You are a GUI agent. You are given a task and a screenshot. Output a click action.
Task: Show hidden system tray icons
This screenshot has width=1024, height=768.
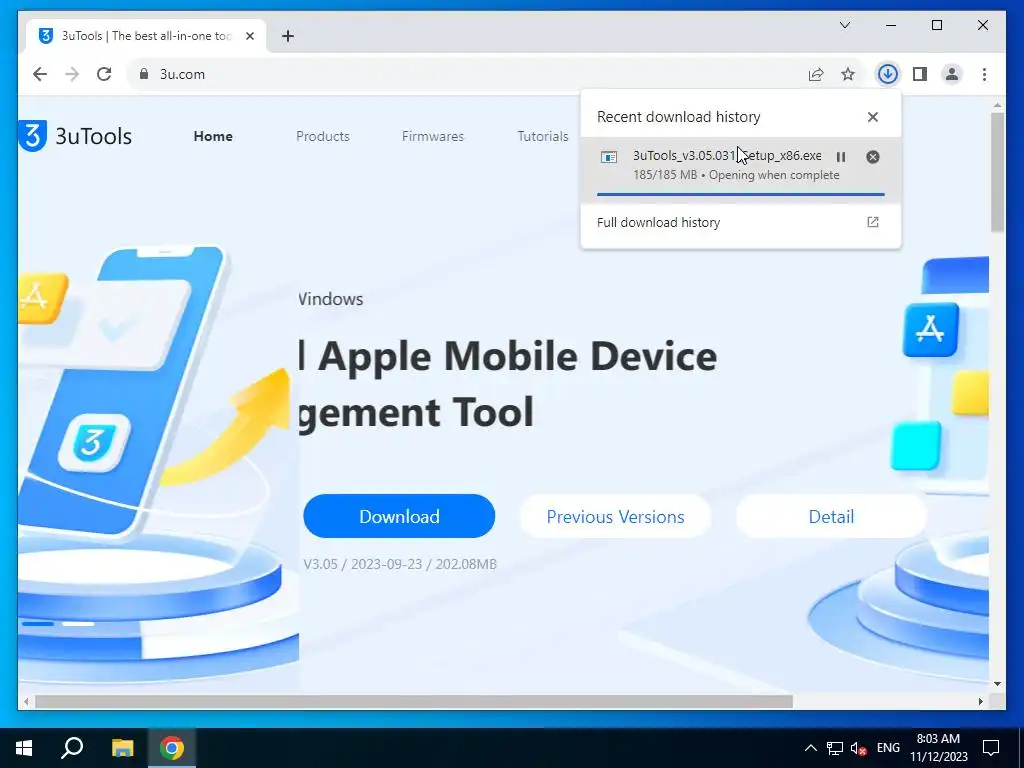pos(810,748)
